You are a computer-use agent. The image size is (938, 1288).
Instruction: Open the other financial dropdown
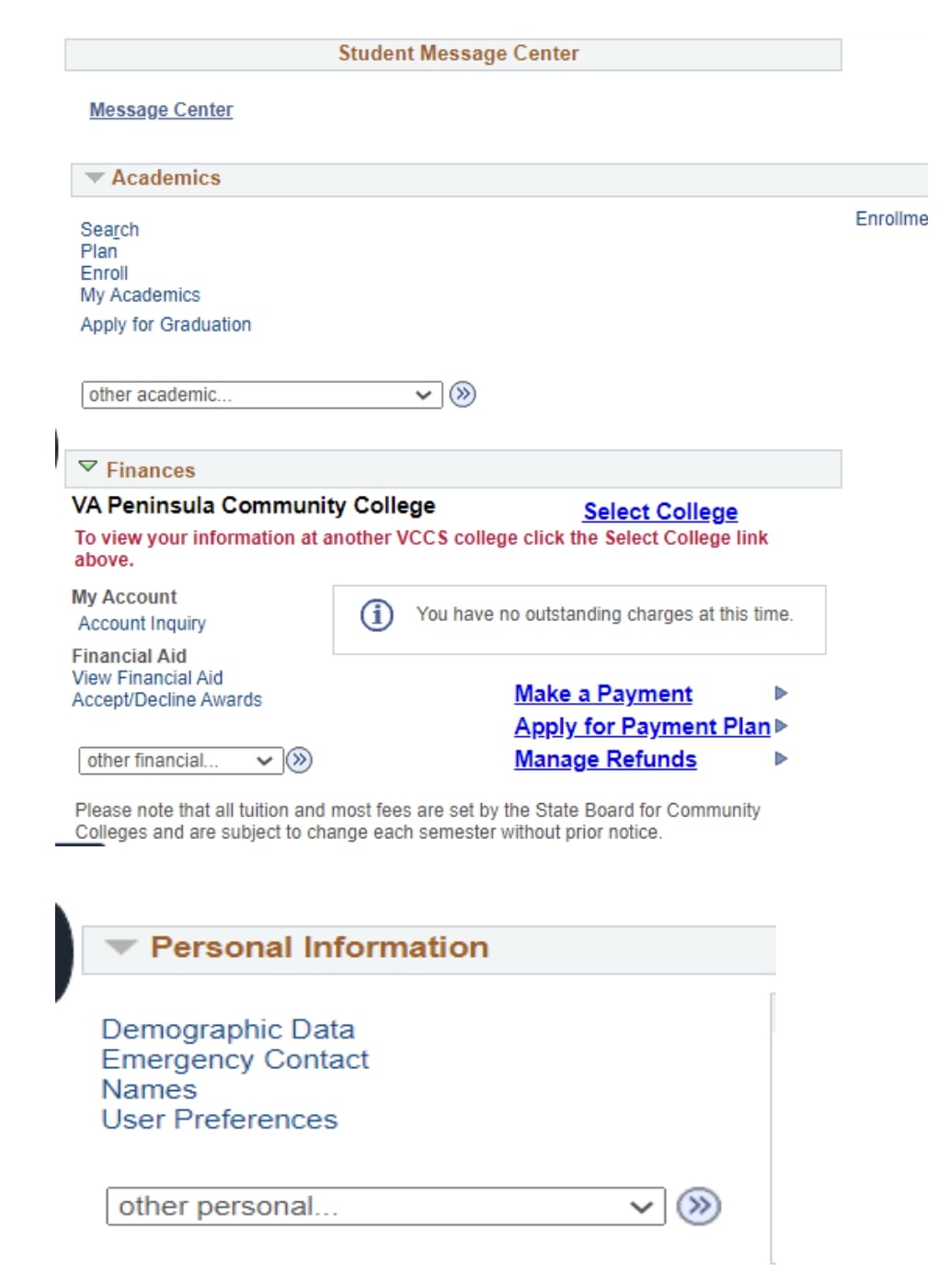[x=180, y=760]
